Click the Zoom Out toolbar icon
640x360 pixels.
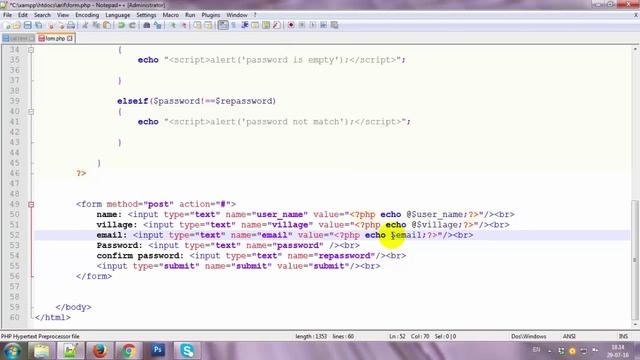tap(184, 25)
